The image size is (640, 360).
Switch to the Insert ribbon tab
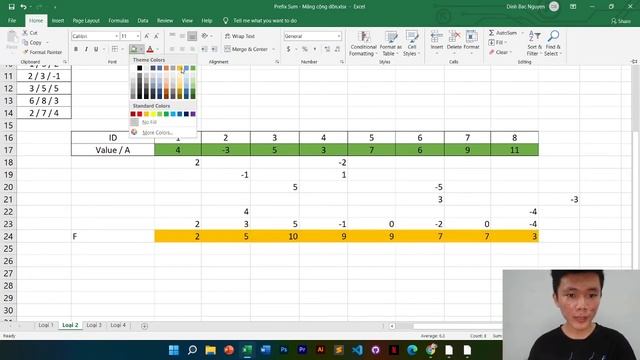[x=58, y=20]
